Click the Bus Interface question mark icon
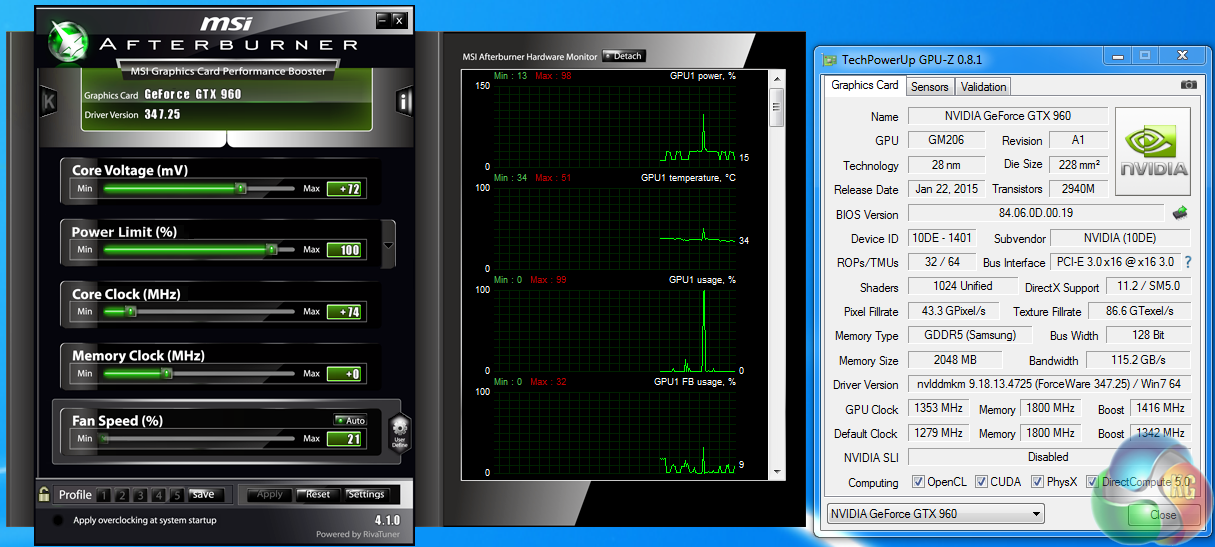 click(x=1188, y=262)
